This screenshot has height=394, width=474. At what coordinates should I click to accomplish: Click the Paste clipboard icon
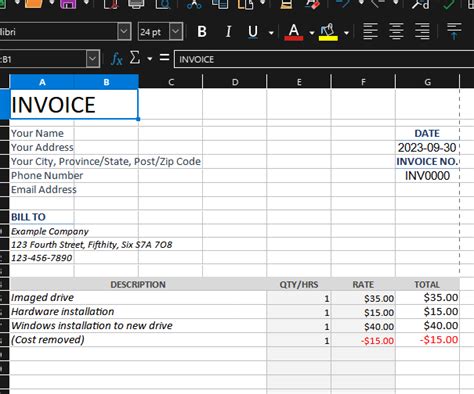[246, 4]
